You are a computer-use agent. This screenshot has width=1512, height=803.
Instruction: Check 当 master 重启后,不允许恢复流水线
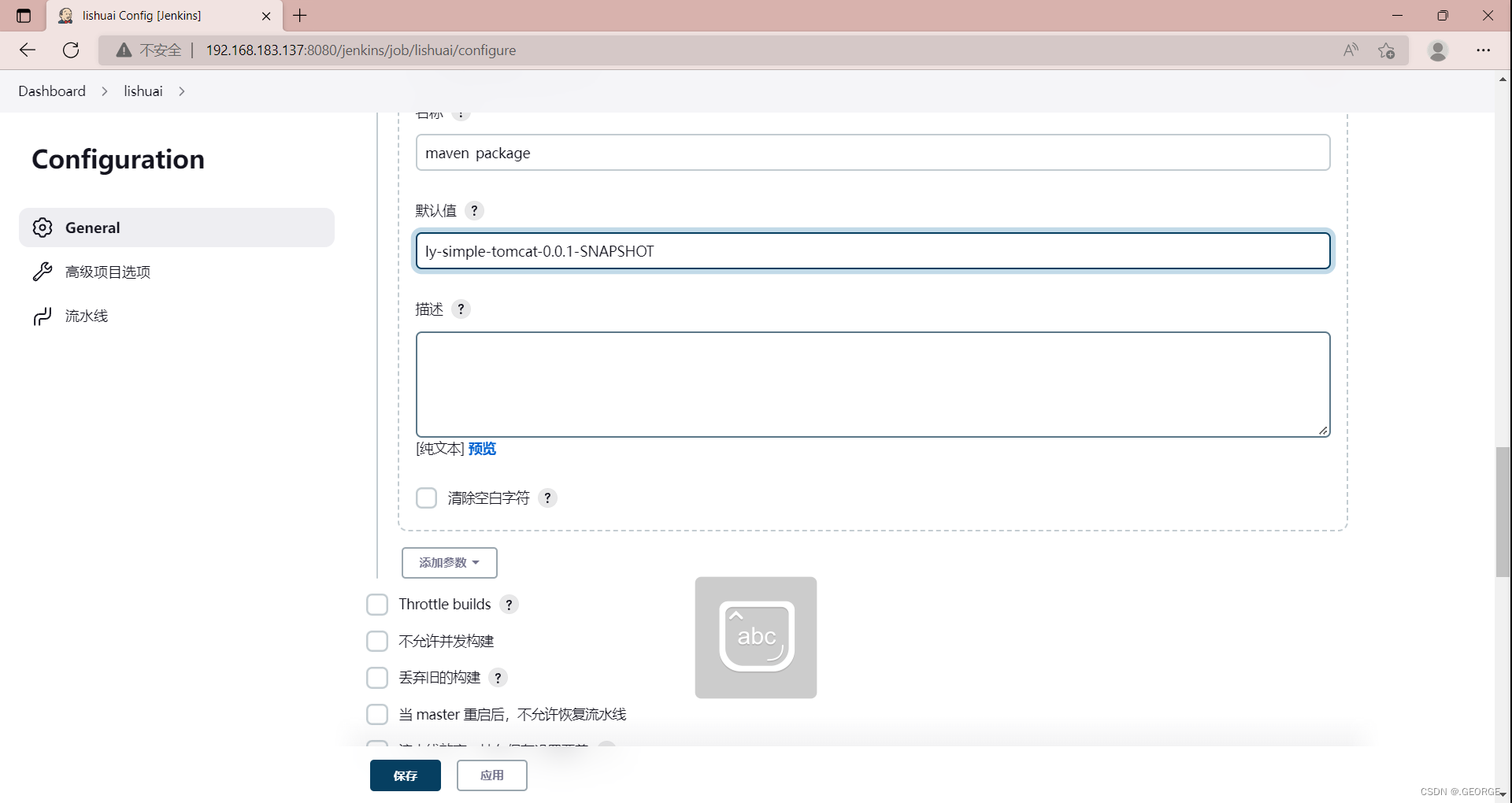(x=377, y=714)
